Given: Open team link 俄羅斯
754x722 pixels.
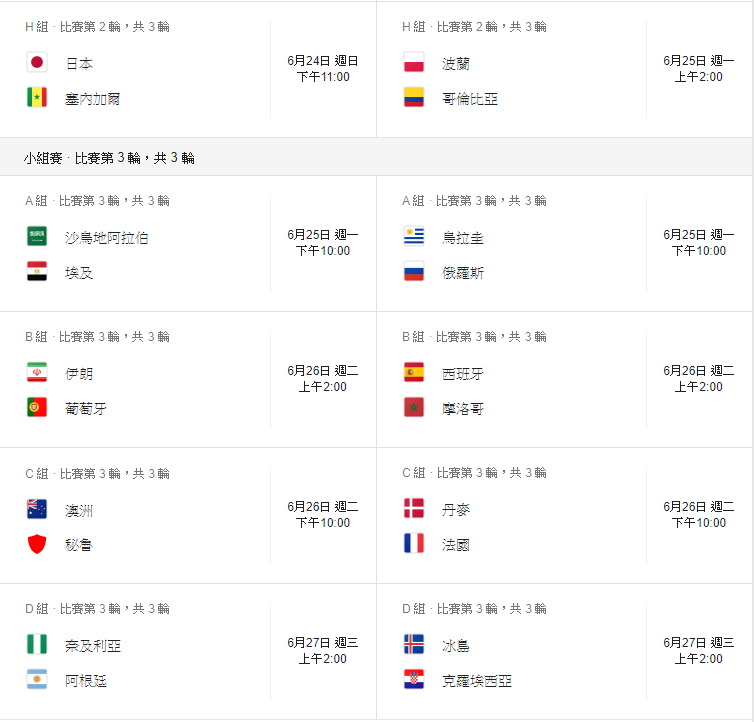Looking at the screenshot, I should click(463, 273).
